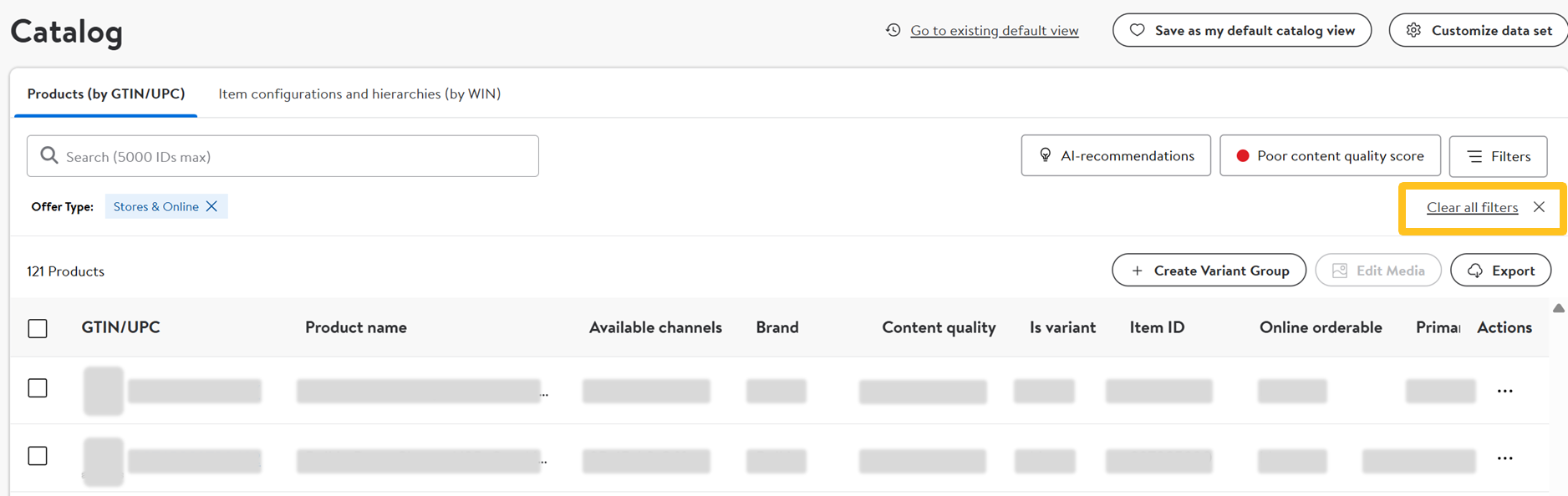The image size is (1568, 496).
Task: Open Item configurations and hierarchies tab
Action: pos(359,94)
